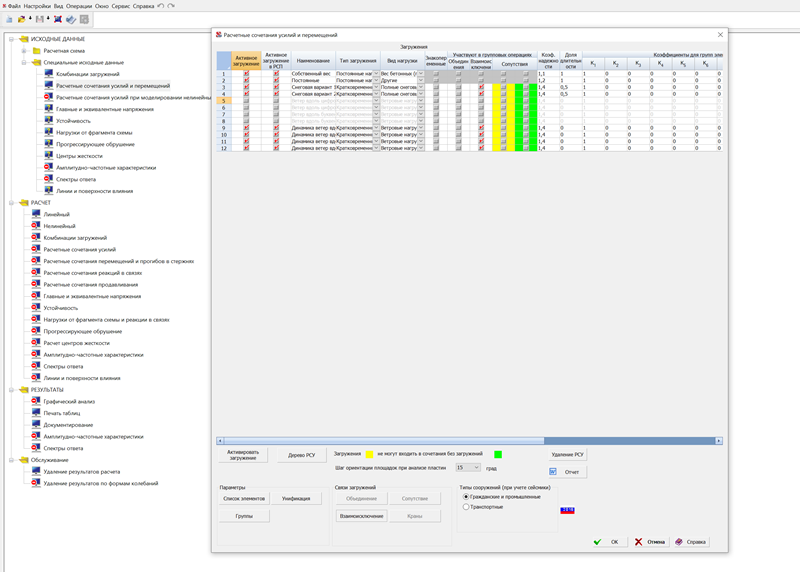The width and height of the screenshot is (800, 572).
Task: Expand the Расчетная схема tree node
Action: click(x=23, y=51)
